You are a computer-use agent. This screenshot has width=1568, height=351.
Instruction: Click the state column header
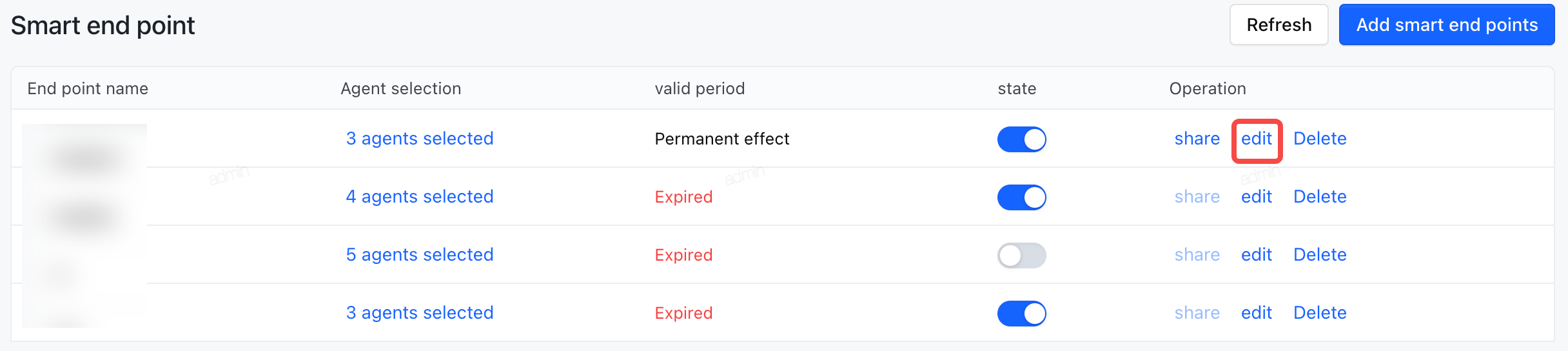(1017, 88)
